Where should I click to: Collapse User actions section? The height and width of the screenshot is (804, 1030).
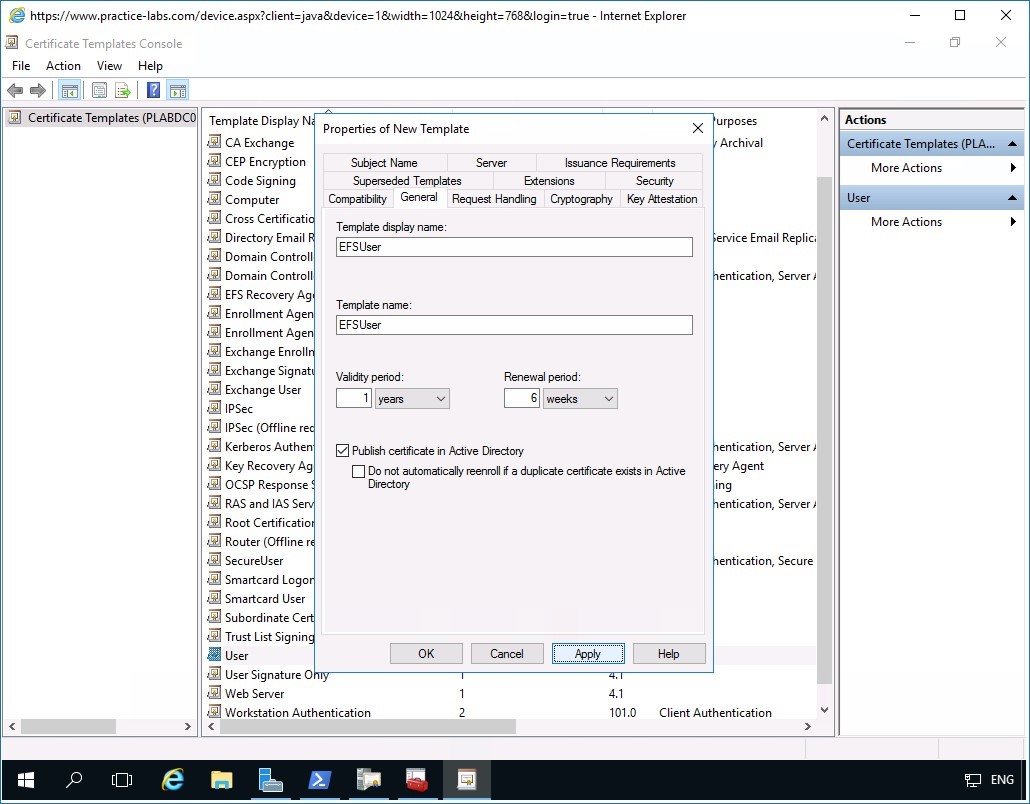pyautogui.click(x=1012, y=198)
